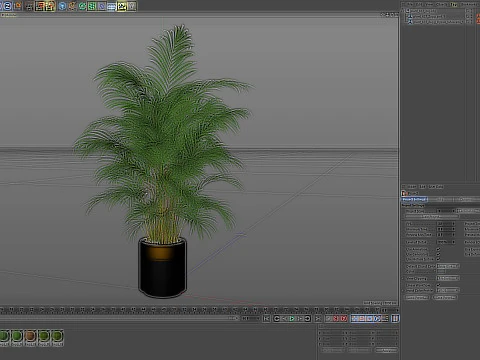Click Apply in the Coordinates manager
The width and height of the screenshot is (480, 360).
pos(386,350)
